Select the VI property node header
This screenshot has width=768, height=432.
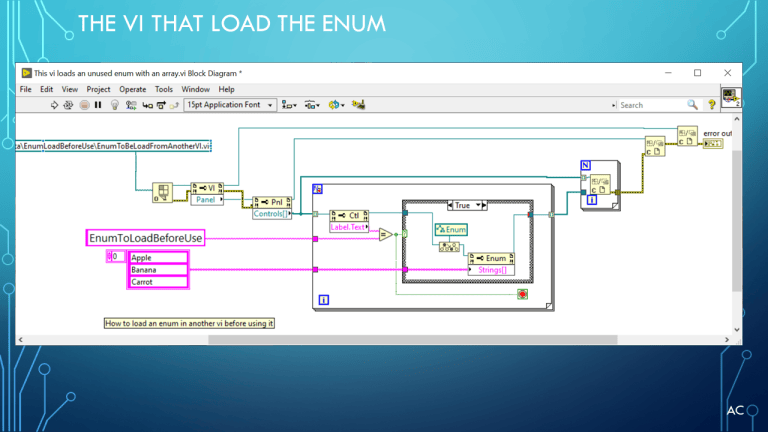tap(207, 188)
